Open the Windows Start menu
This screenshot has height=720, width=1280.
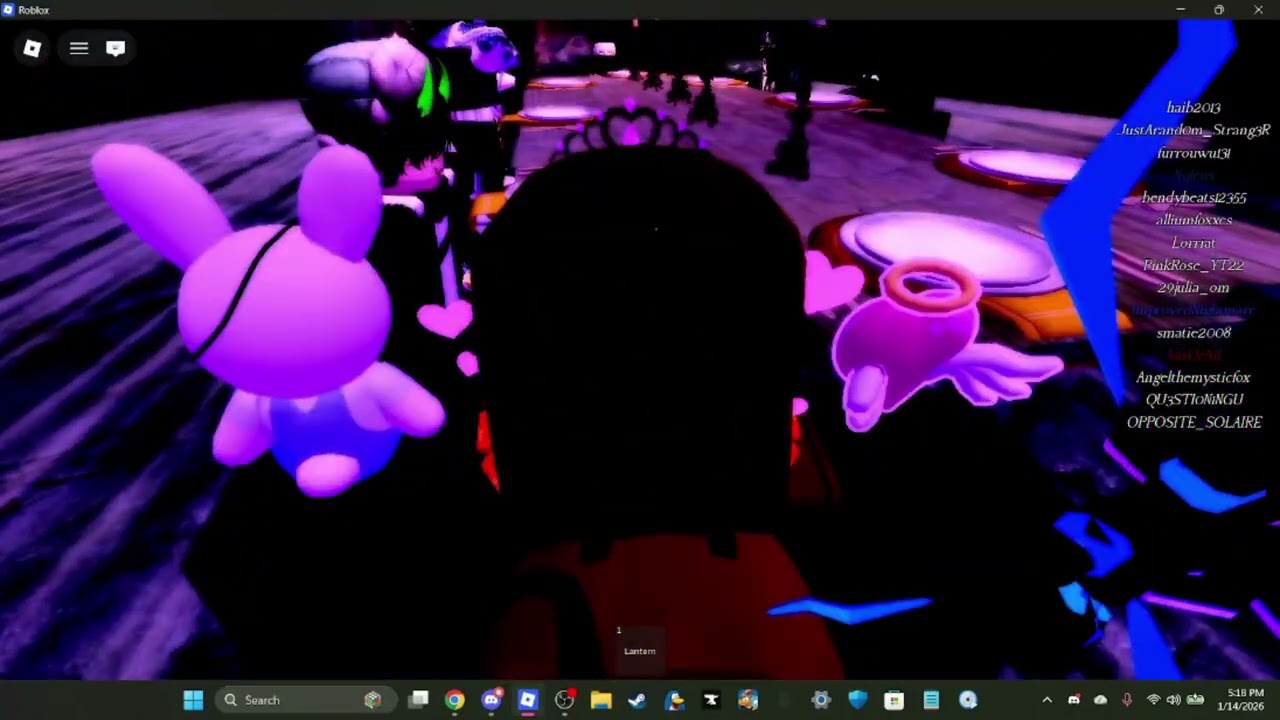point(193,700)
